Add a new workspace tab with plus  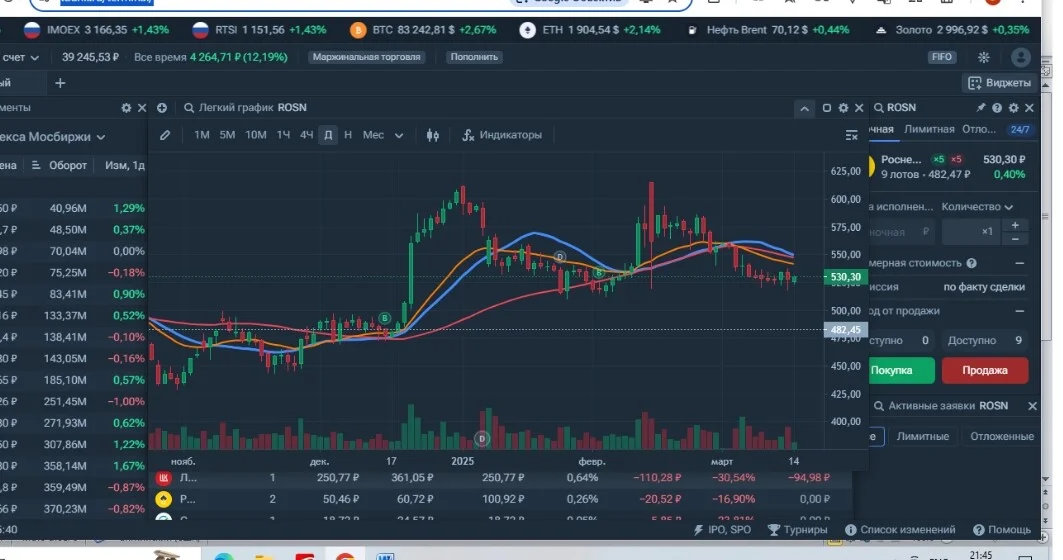click(60, 83)
